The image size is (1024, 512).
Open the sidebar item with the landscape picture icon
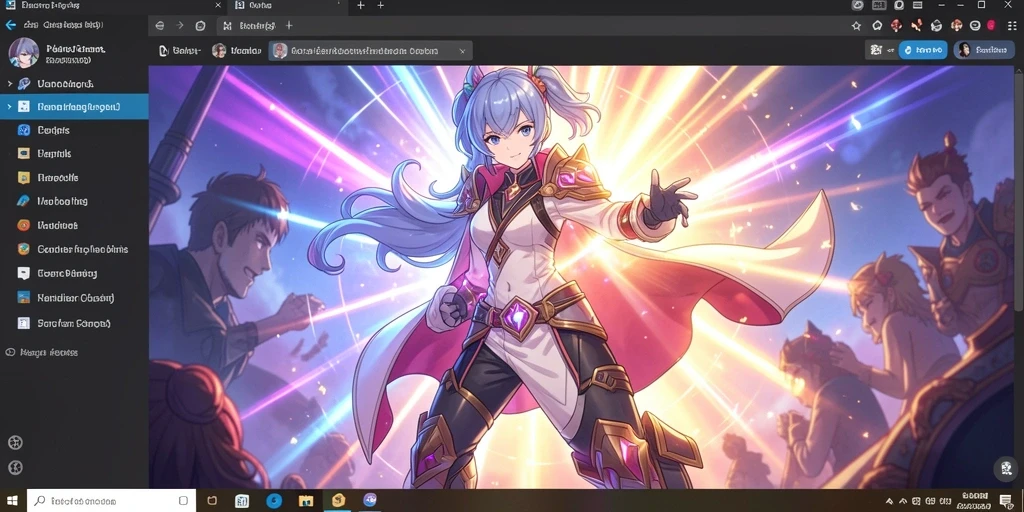[x=66, y=298]
